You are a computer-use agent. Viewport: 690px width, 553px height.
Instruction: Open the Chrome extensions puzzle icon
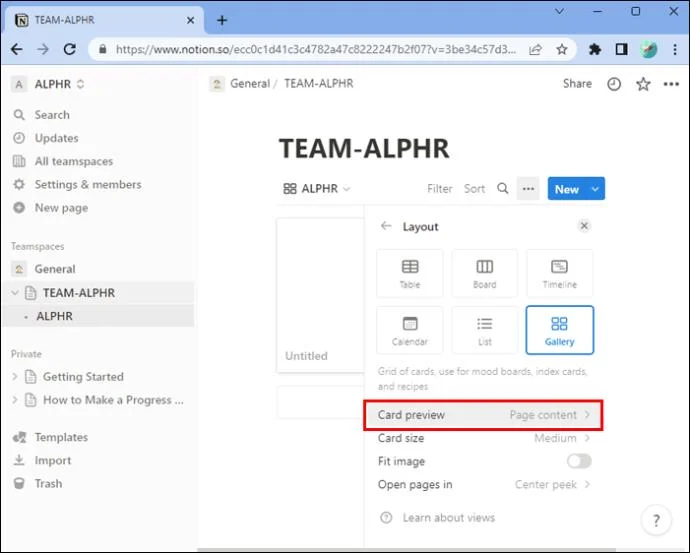(595, 49)
